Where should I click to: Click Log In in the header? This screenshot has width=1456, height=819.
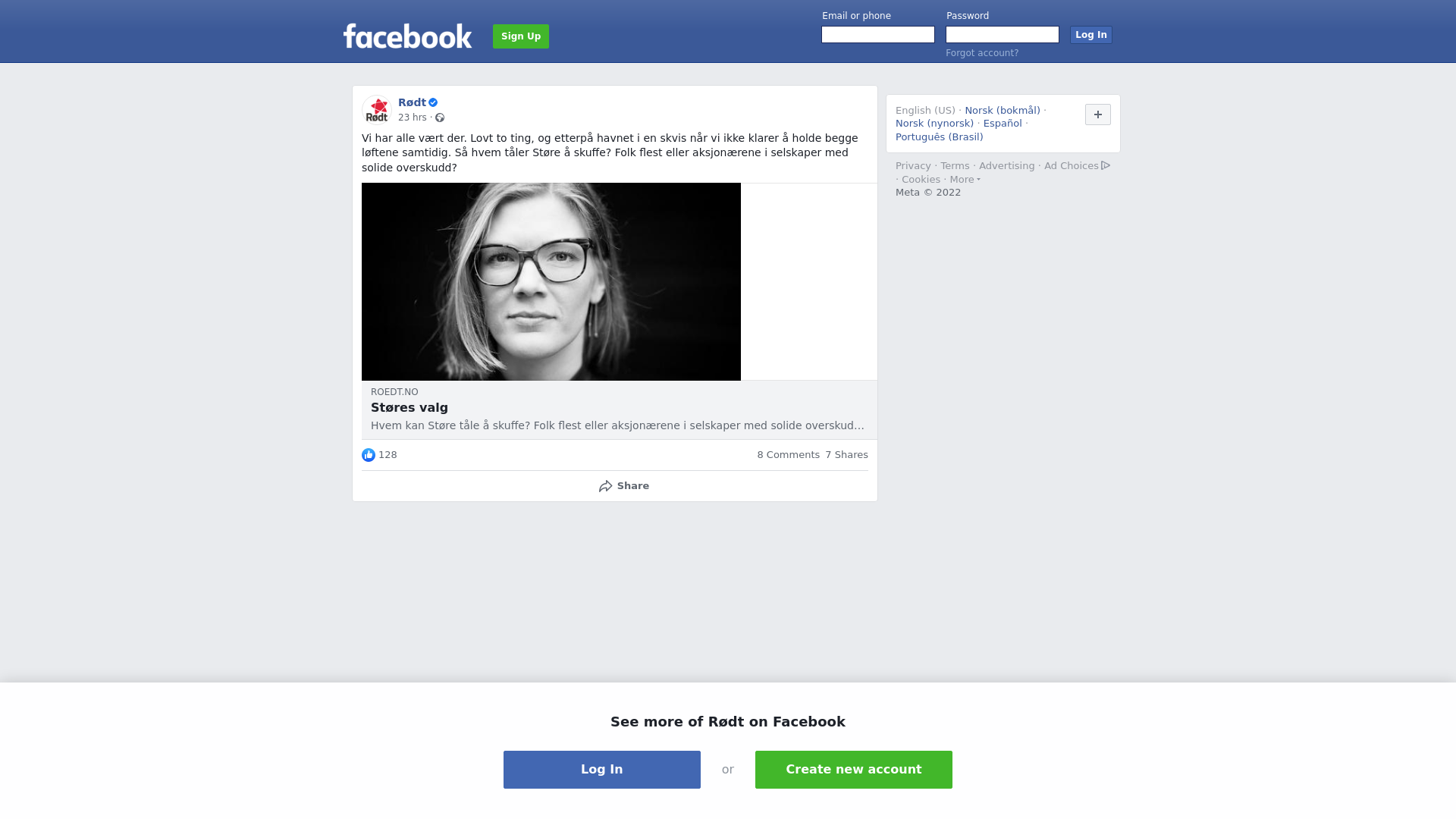click(x=1091, y=35)
